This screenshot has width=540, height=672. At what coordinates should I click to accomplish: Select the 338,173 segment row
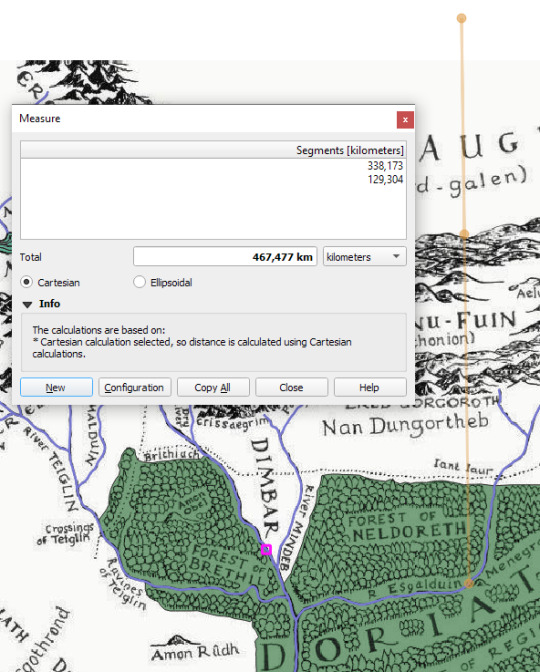pyautogui.click(x=213, y=166)
